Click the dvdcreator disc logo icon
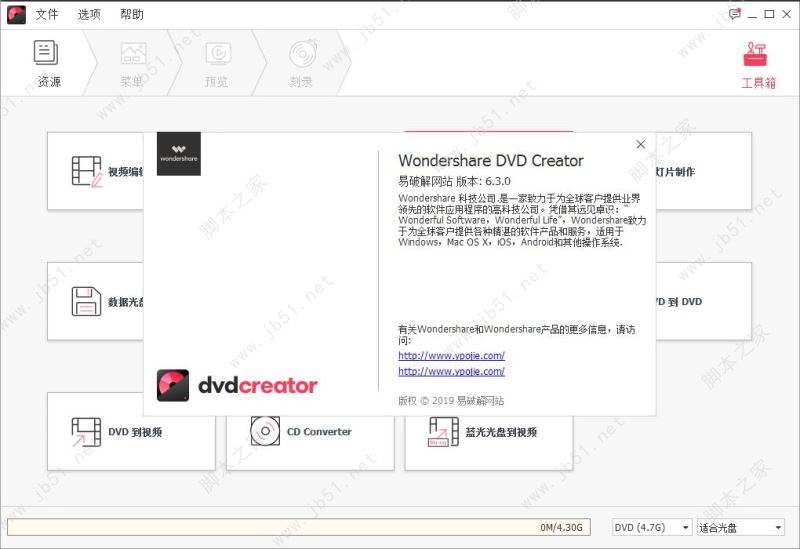Viewport: 800px width, 549px height. 173,385
